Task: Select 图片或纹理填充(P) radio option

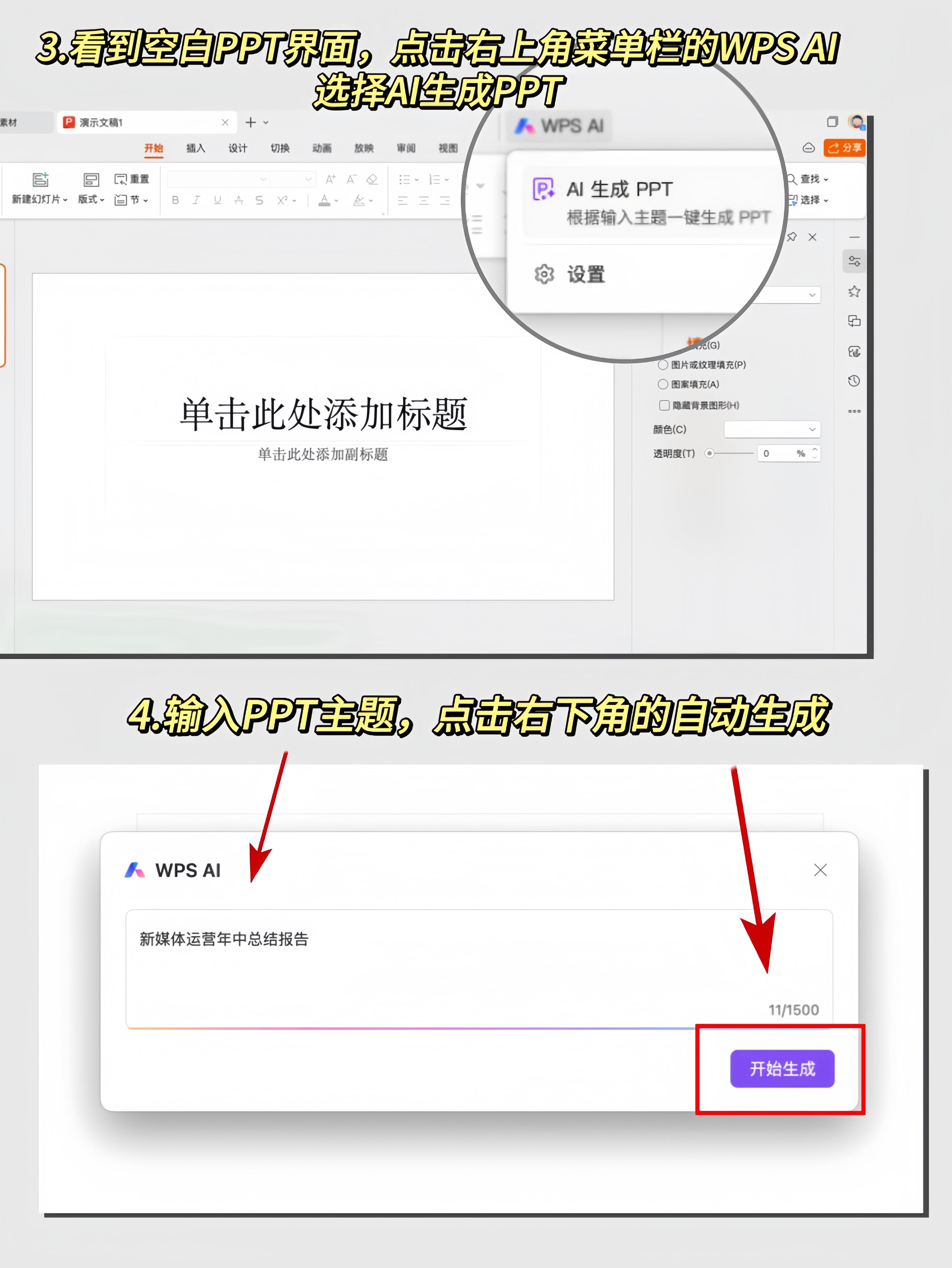Action: pos(702,365)
